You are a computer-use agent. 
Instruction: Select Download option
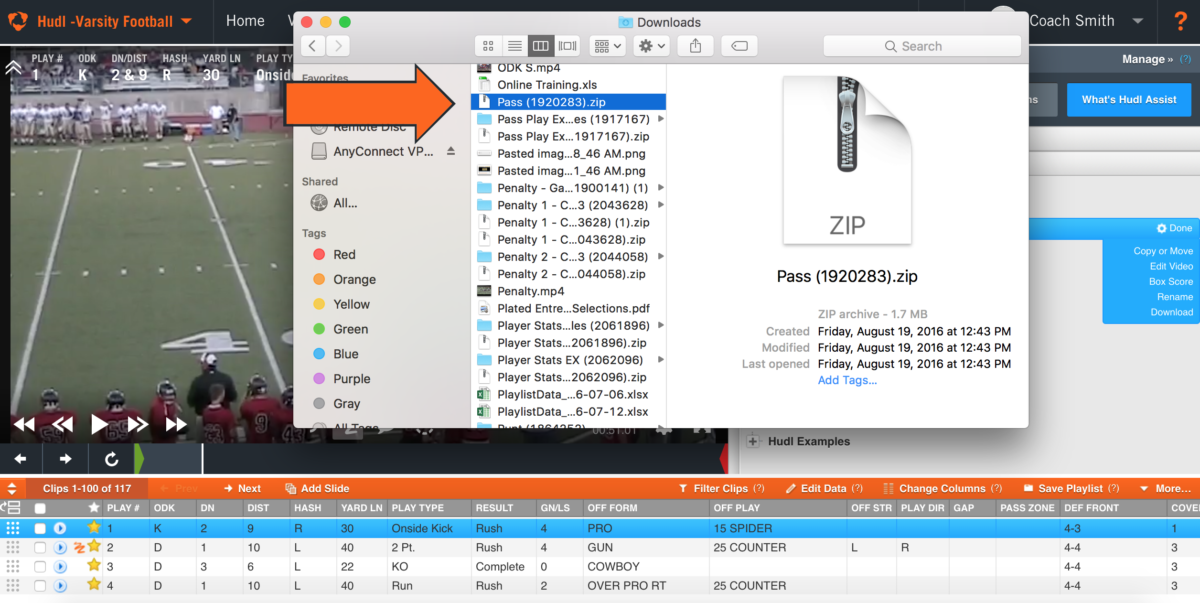point(1172,312)
